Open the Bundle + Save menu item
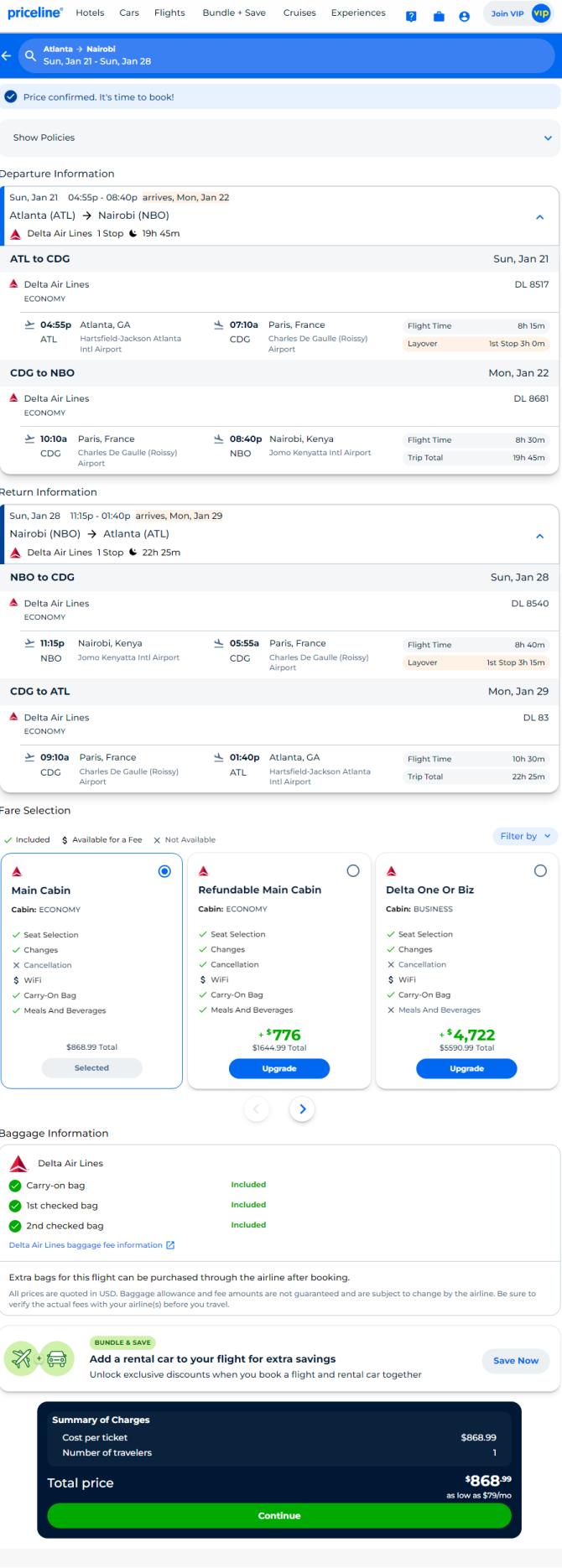The image size is (562, 1568). (x=234, y=13)
